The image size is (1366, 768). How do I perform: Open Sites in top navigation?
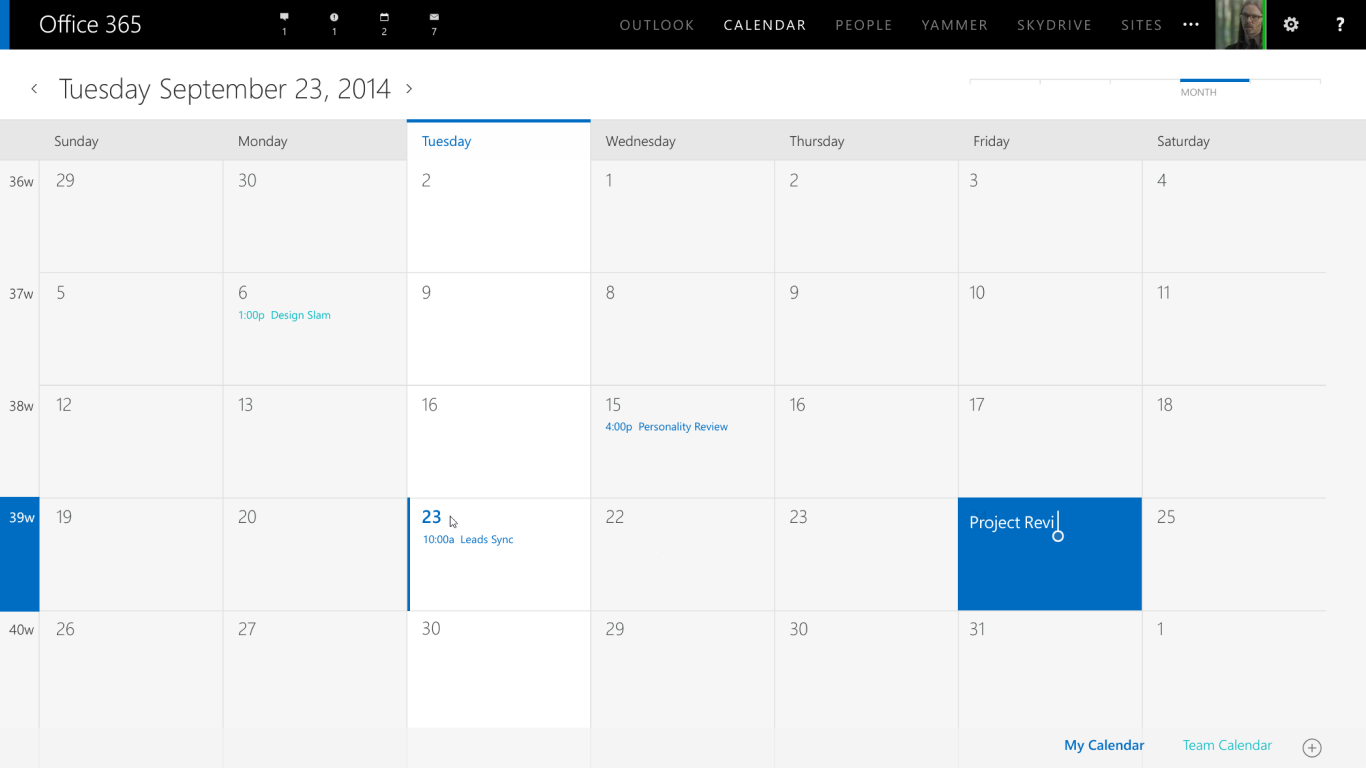1142,25
